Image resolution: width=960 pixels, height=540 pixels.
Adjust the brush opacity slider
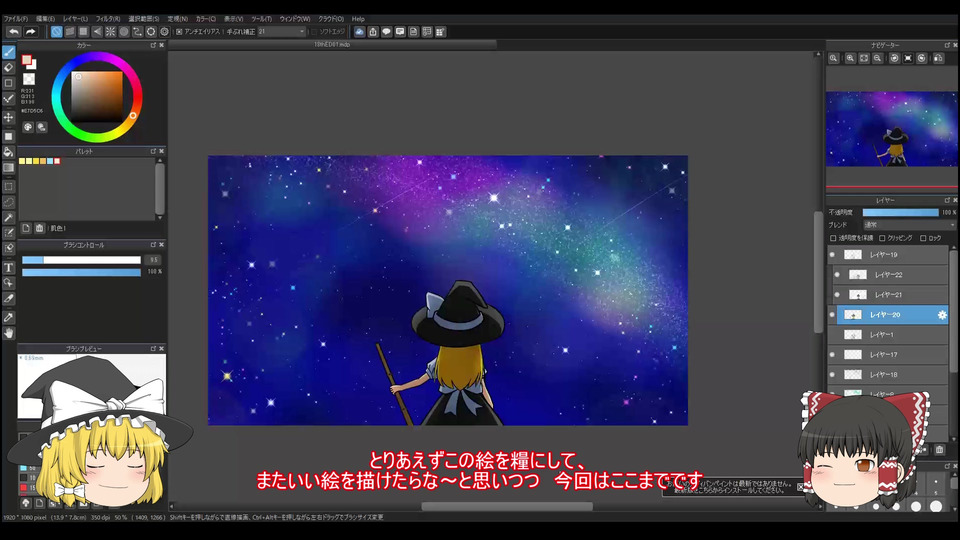(x=81, y=272)
